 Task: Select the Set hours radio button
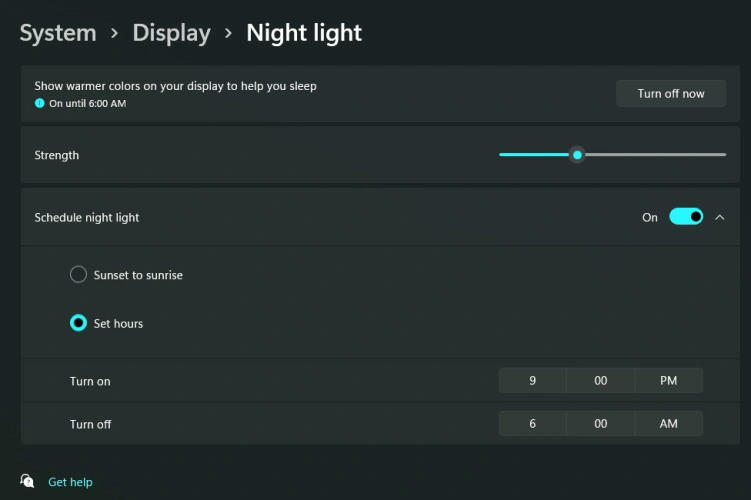click(x=78, y=323)
